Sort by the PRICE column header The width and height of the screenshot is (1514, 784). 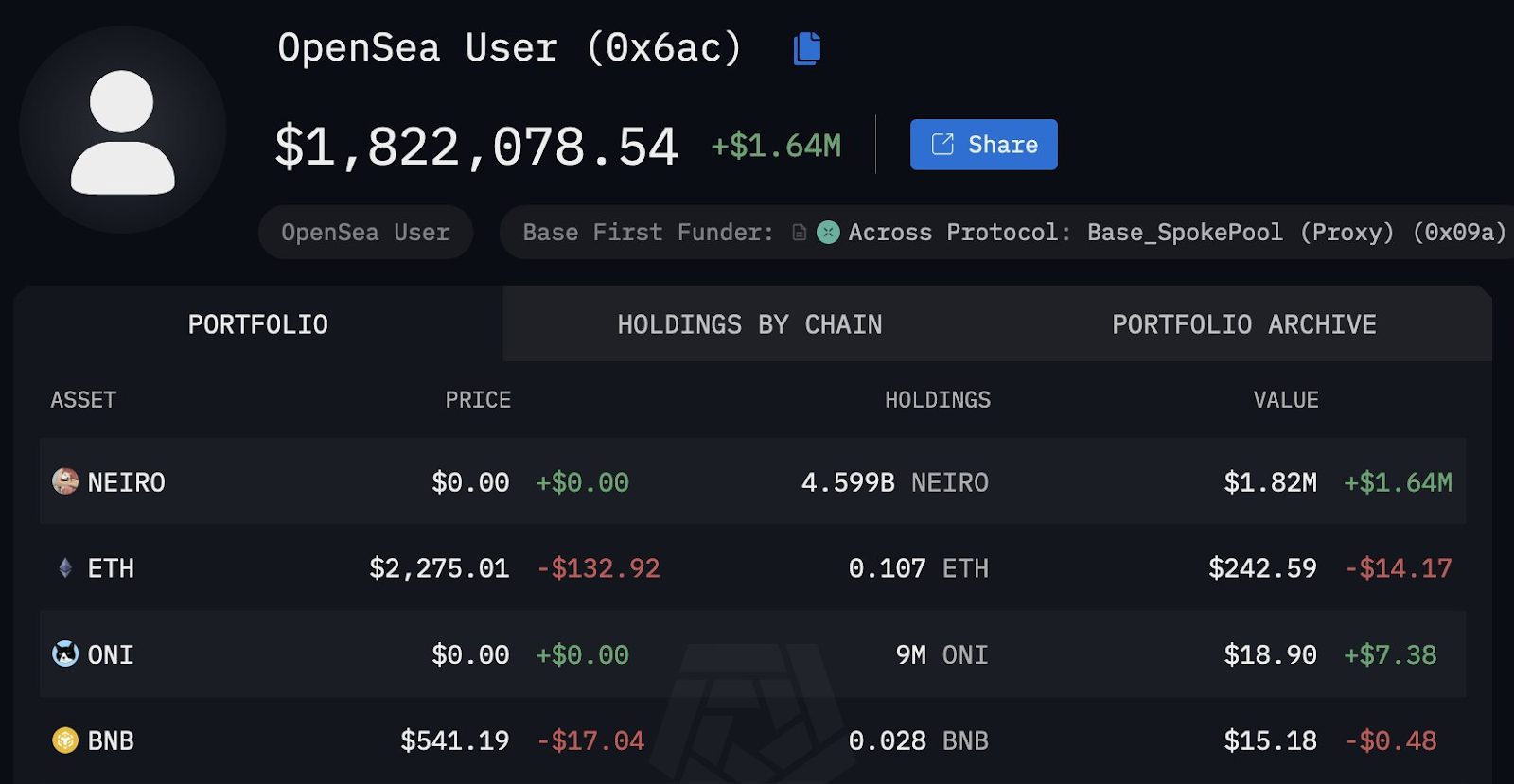[x=478, y=400]
